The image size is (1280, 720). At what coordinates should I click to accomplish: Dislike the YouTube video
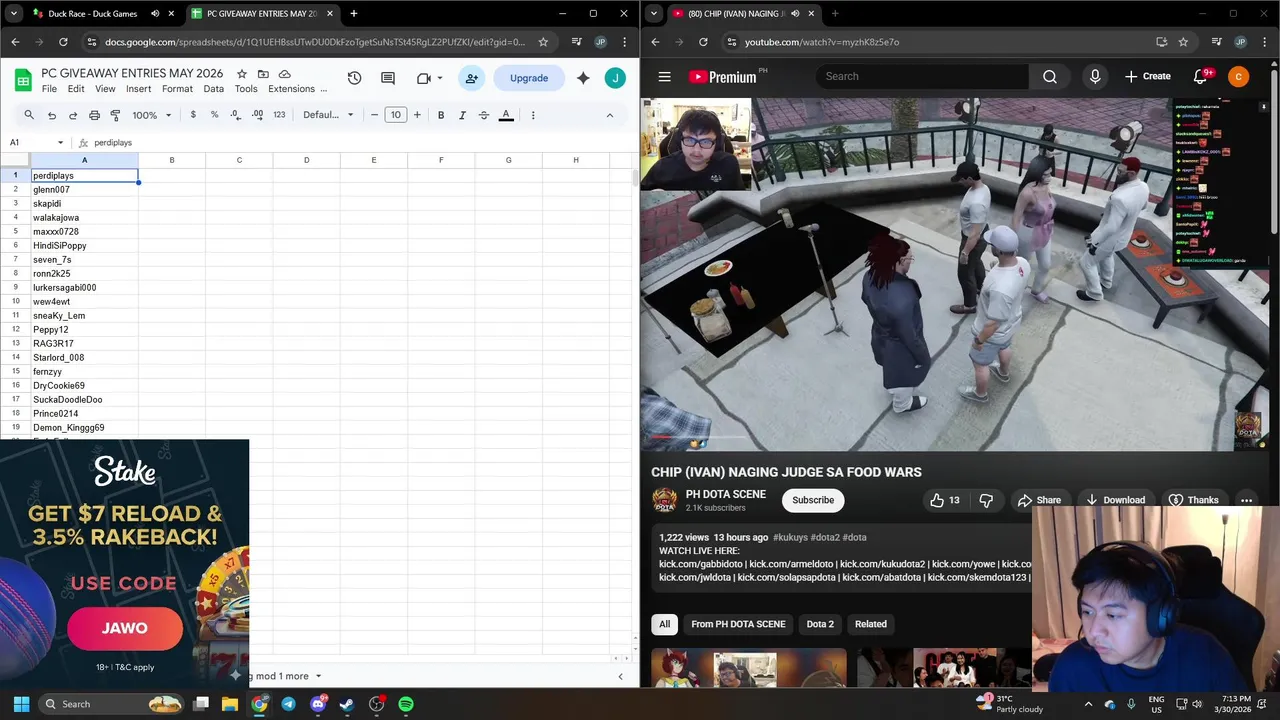[986, 500]
